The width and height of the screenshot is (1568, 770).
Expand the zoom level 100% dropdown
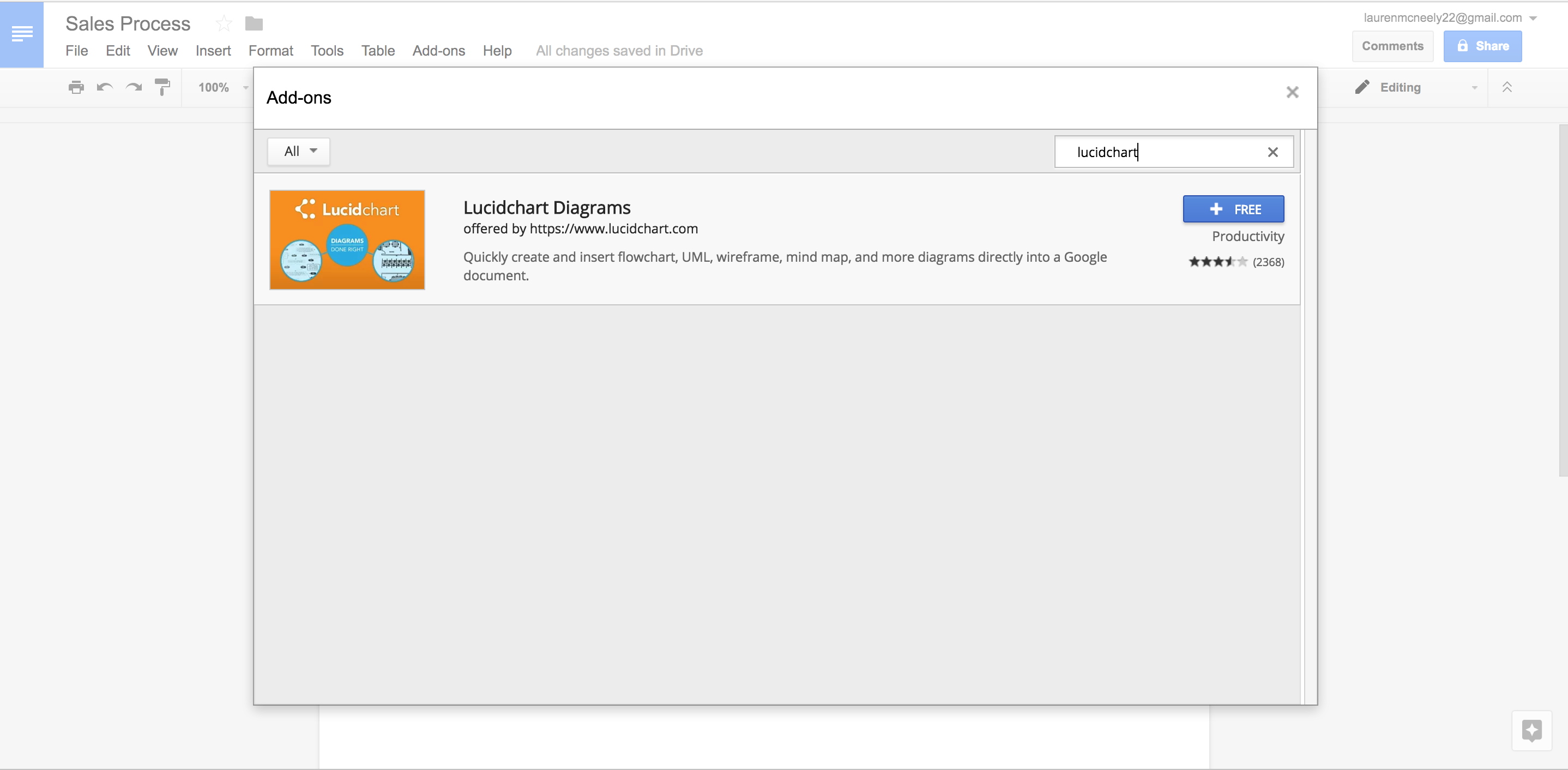(x=246, y=87)
